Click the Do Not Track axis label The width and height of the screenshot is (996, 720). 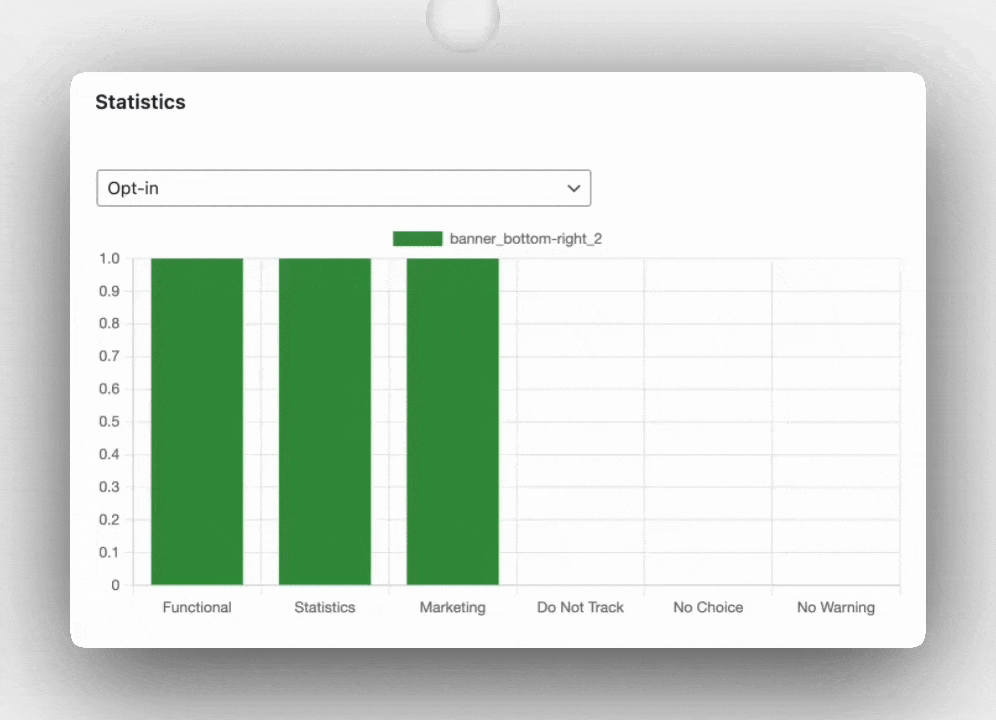pos(580,607)
